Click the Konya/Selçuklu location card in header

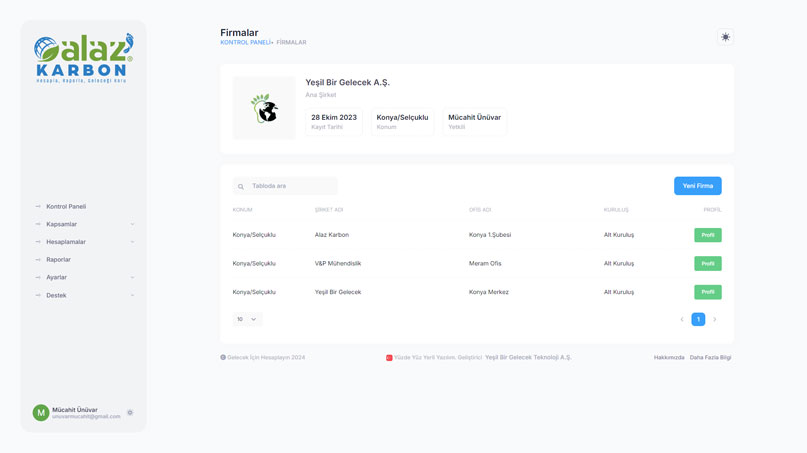pos(402,121)
